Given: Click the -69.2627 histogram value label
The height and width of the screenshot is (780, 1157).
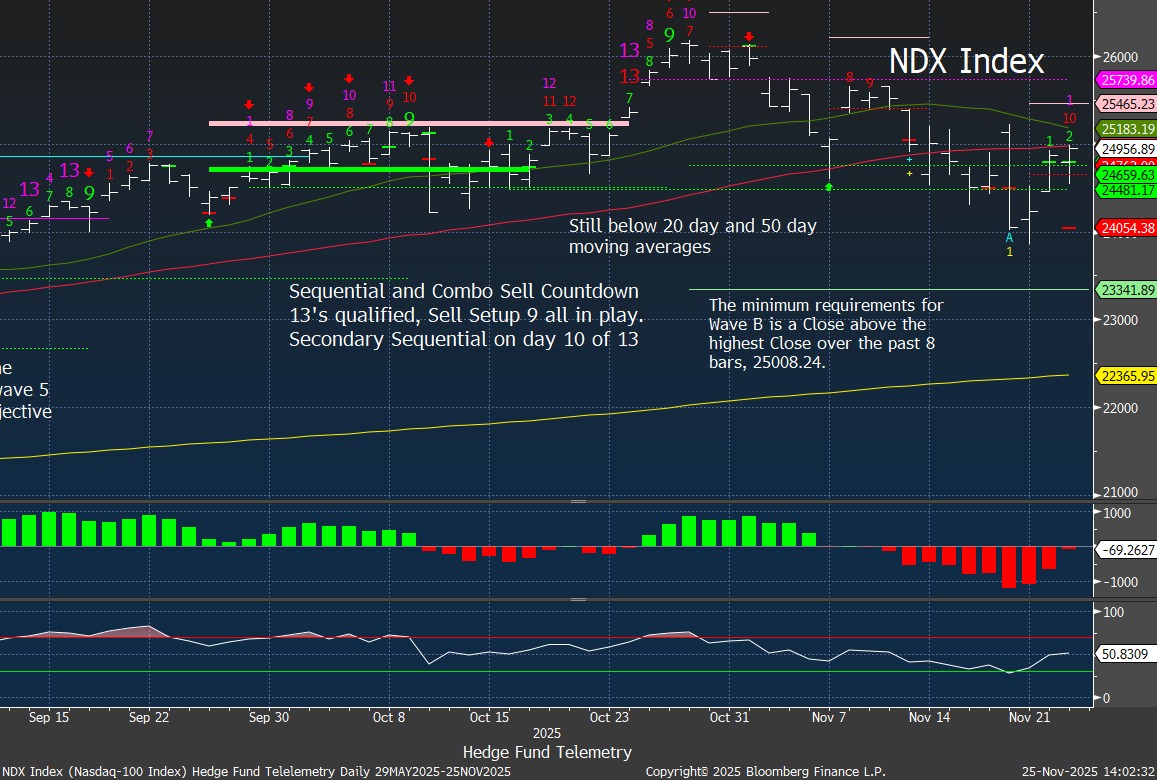Looking at the screenshot, I should point(1127,548).
